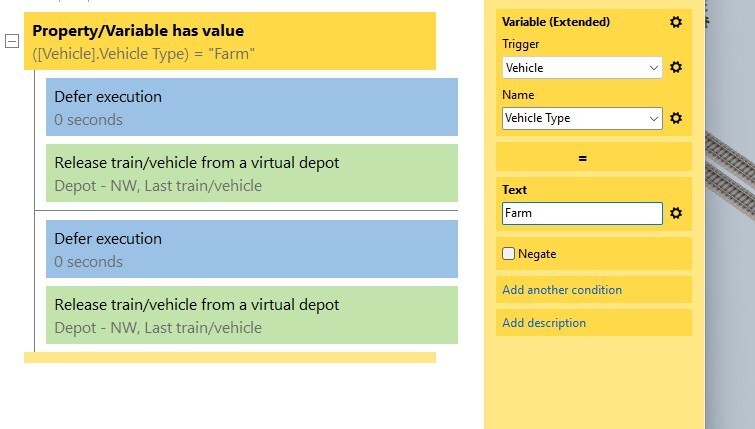This screenshot has height=429, width=755.
Task: Click the Add description link
Action: coord(544,323)
